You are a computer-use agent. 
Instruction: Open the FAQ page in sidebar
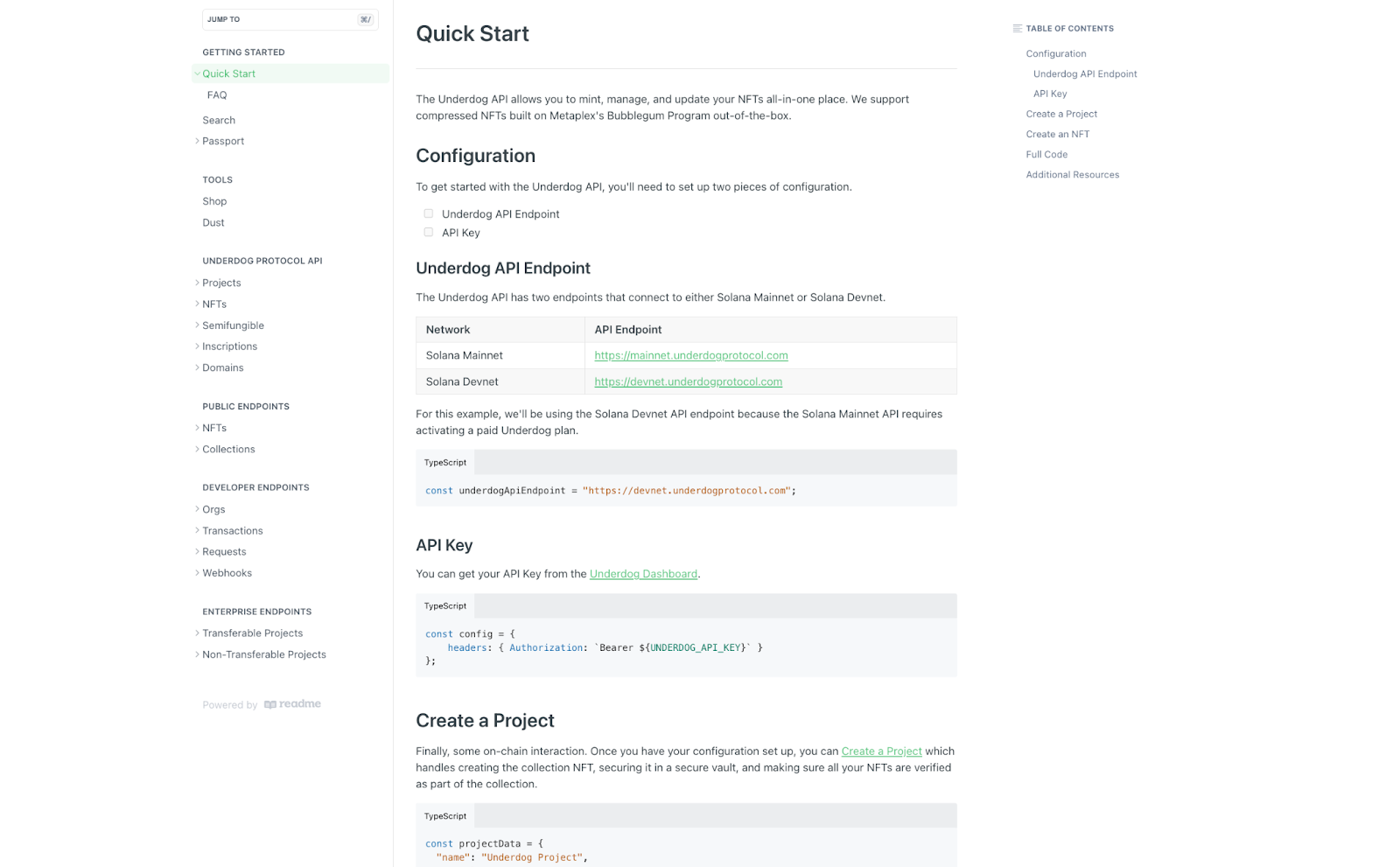(x=217, y=95)
